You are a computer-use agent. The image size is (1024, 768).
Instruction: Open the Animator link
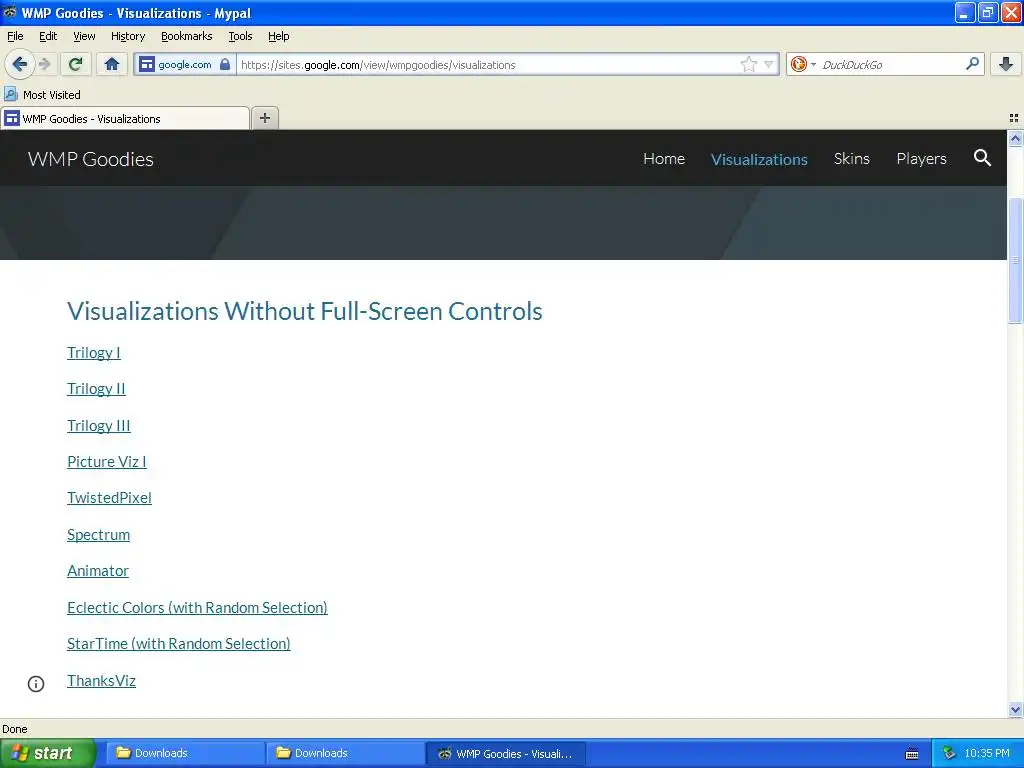coord(97,571)
